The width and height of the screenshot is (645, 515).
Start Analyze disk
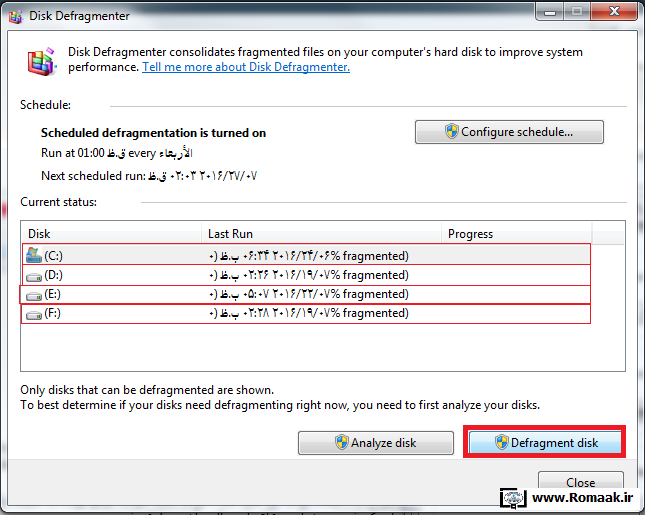coord(376,443)
